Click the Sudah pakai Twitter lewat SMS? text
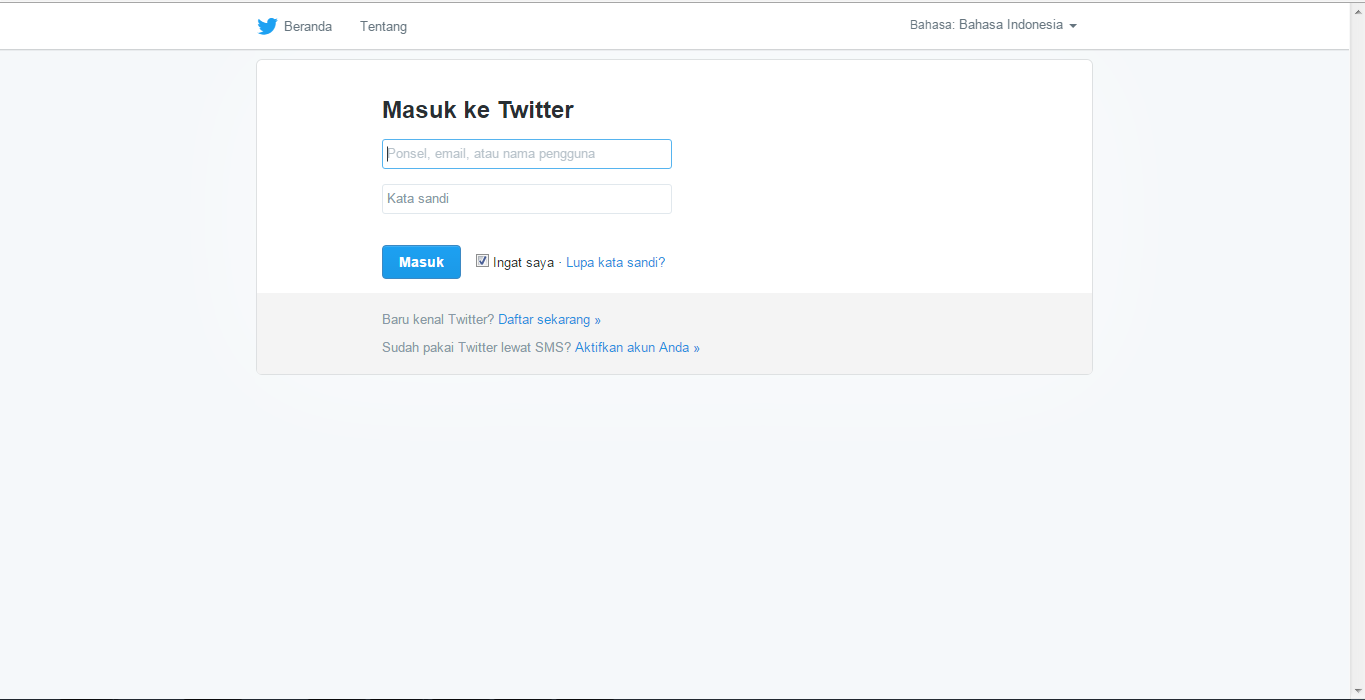 tap(476, 348)
